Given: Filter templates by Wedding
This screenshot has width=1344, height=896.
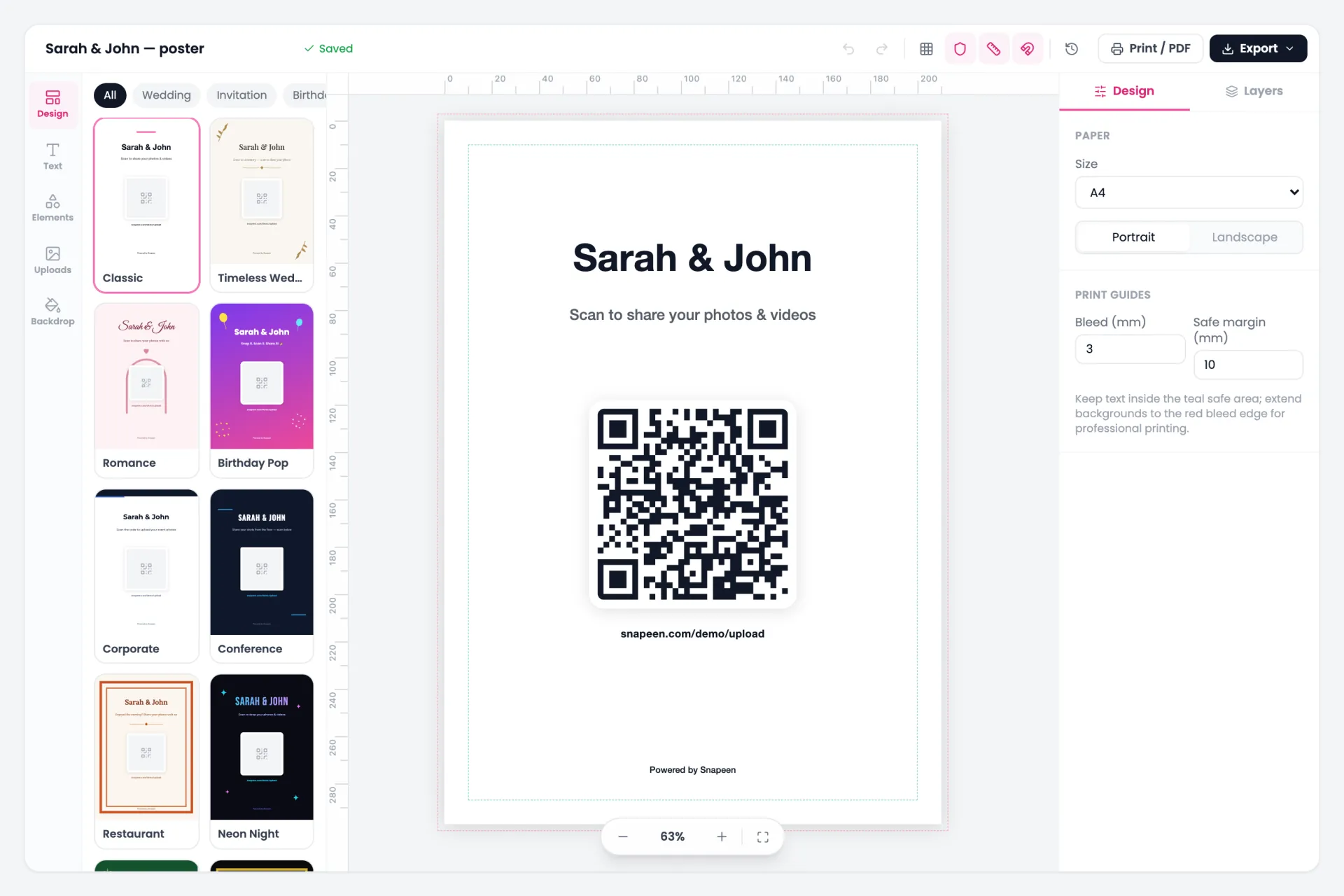Looking at the screenshot, I should coord(166,95).
